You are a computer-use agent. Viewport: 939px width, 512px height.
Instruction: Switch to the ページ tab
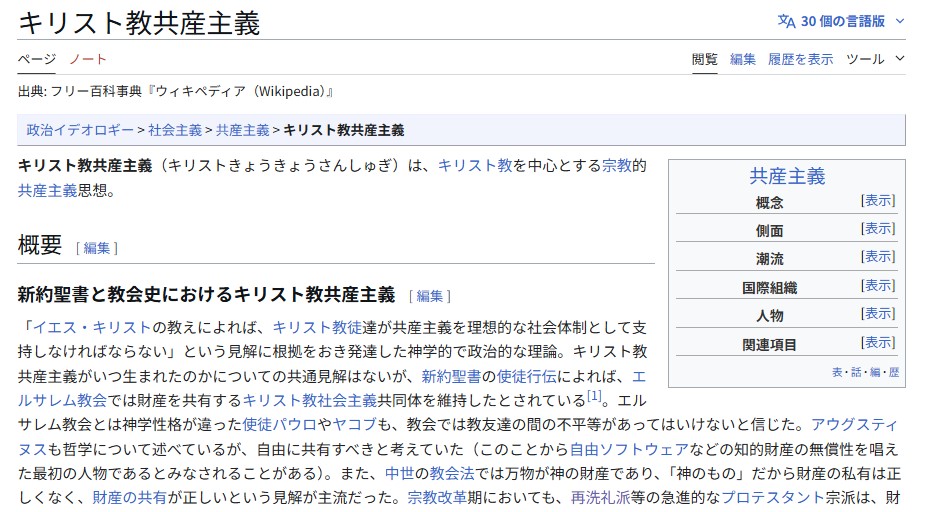coord(37,59)
